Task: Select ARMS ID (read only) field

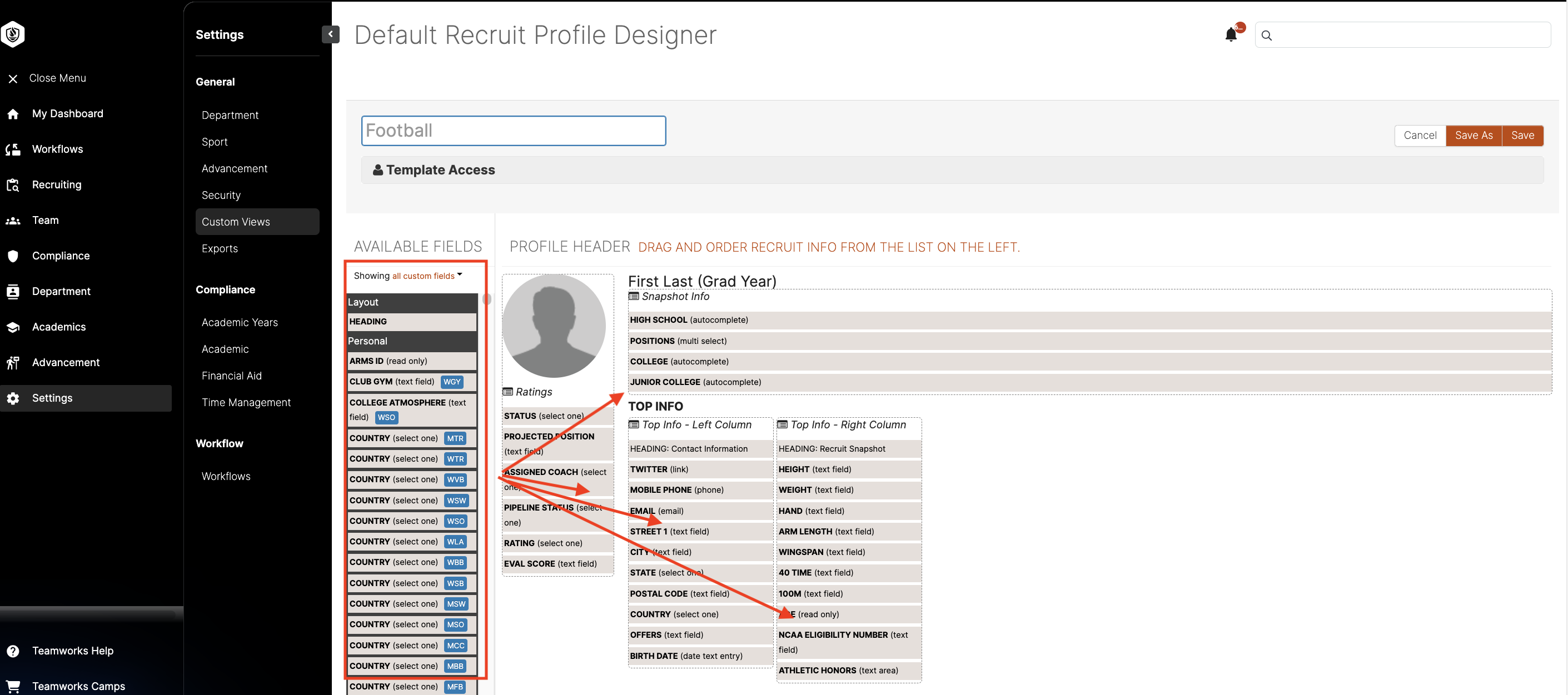Action: pos(411,361)
